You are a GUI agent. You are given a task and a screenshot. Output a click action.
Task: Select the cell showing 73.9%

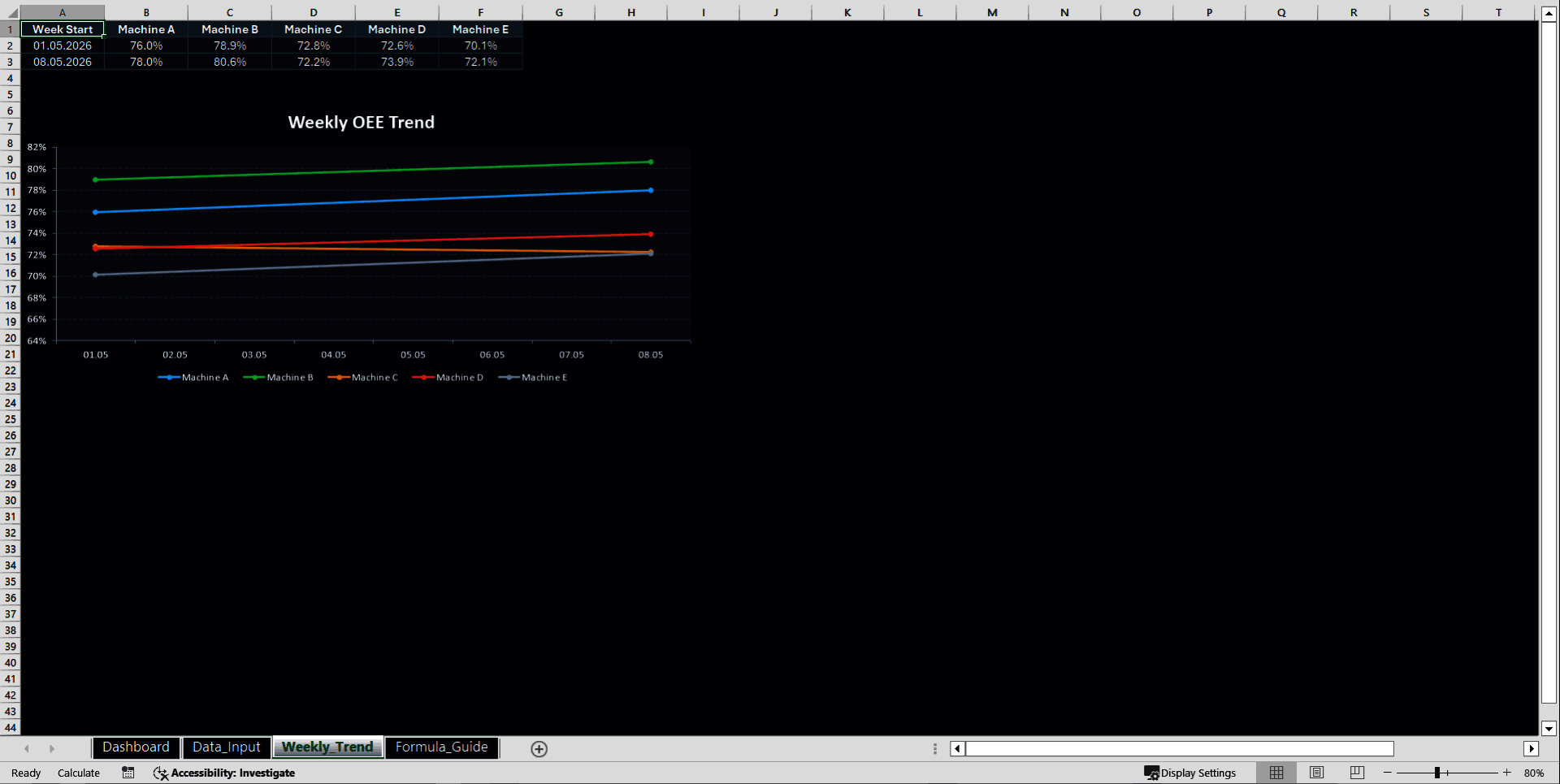click(x=397, y=62)
